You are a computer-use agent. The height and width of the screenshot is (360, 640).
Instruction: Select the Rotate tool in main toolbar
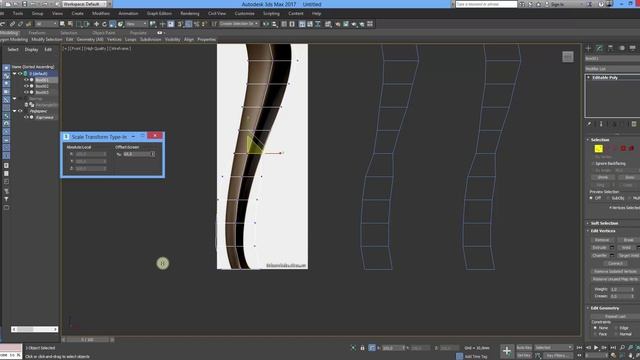(104, 24)
